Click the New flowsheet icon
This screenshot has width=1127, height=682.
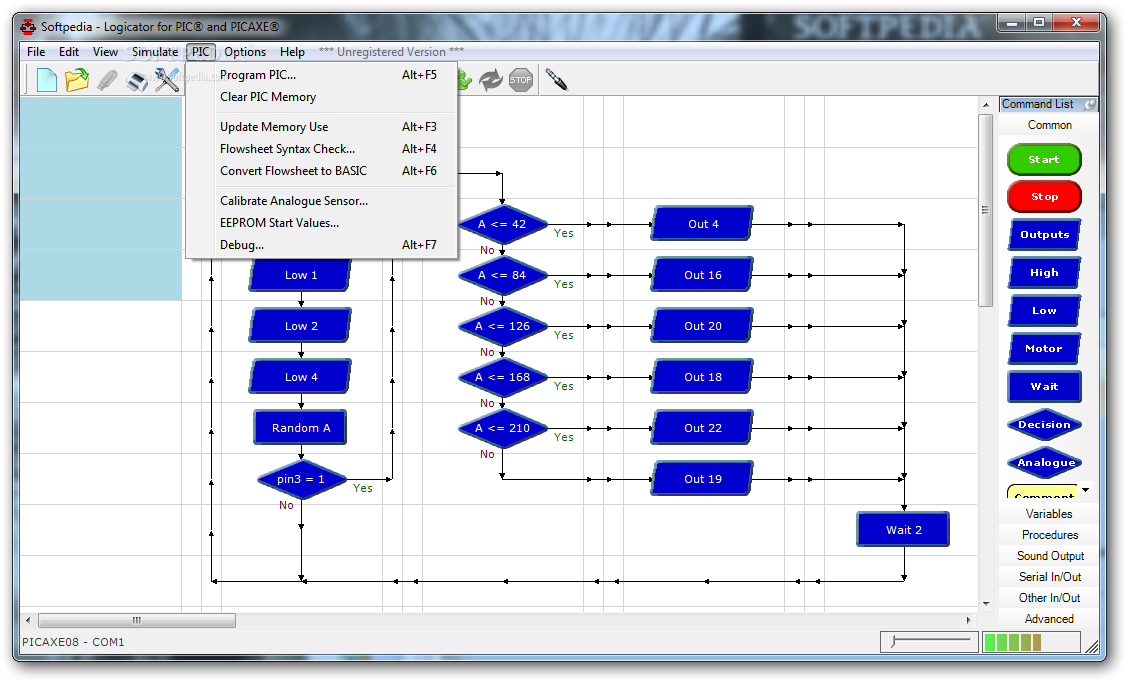[x=47, y=80]
